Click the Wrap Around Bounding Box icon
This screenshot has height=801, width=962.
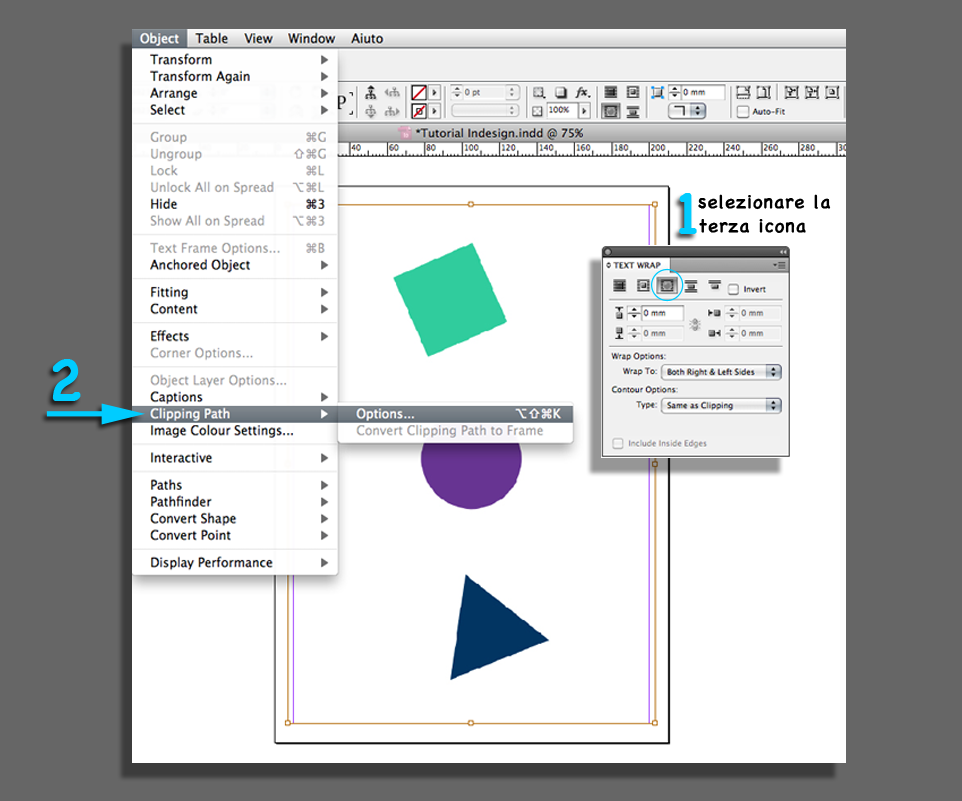pos(645,285)
